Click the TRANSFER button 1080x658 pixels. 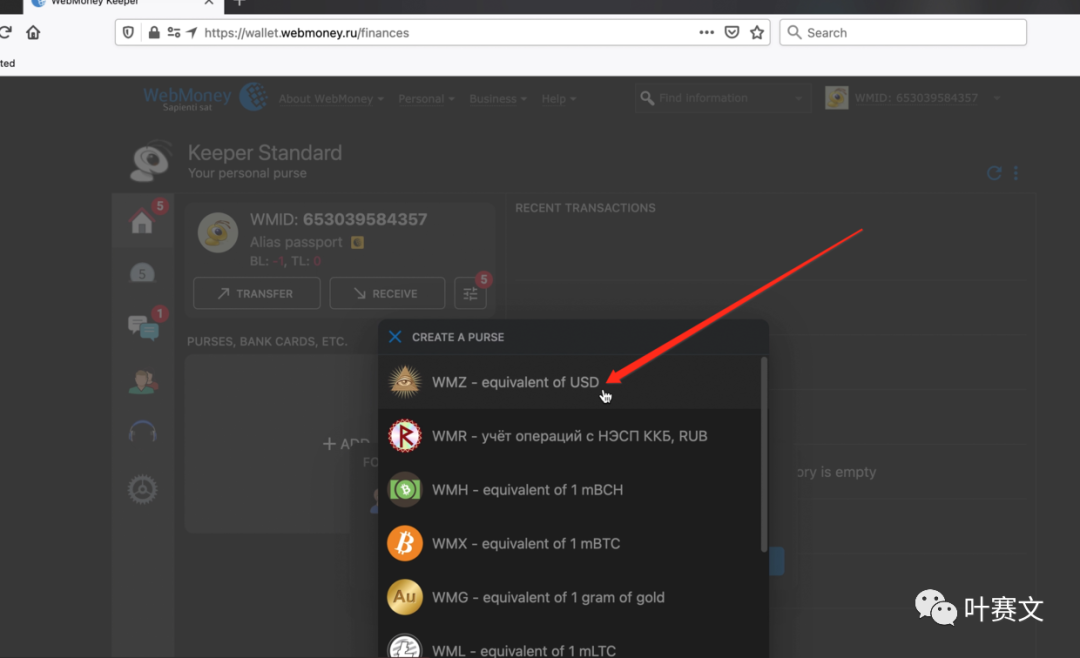coord(257,294)
